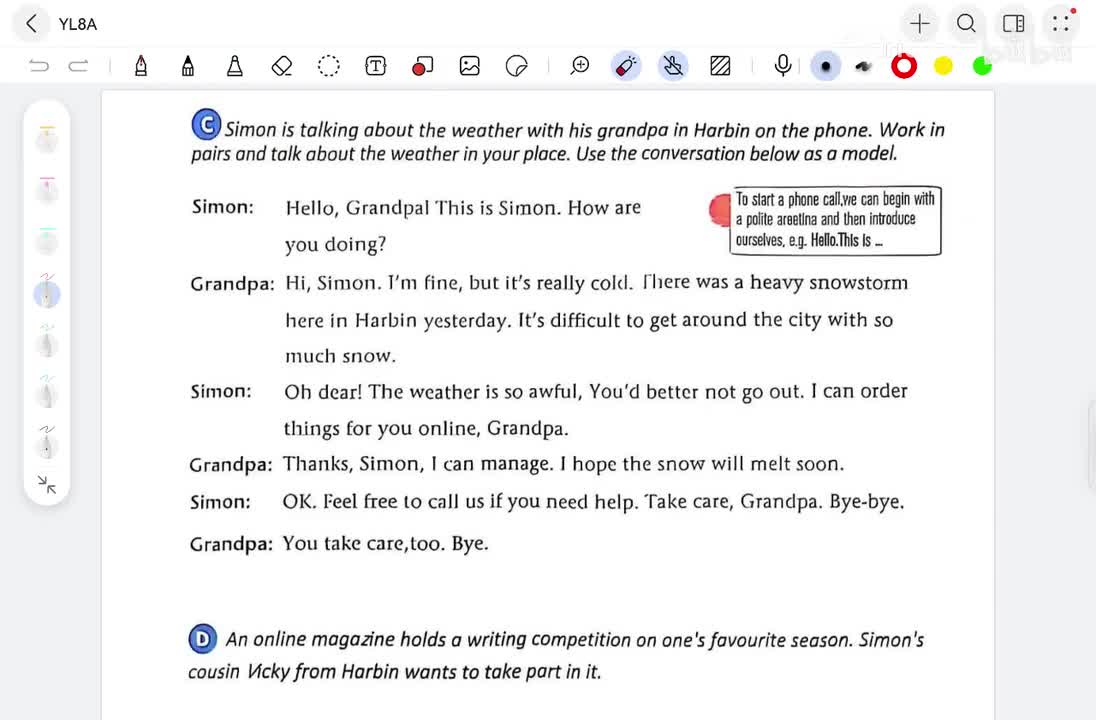
Task: Select the dashed-circle lasso tool
Action: click(x=329, y=66)
